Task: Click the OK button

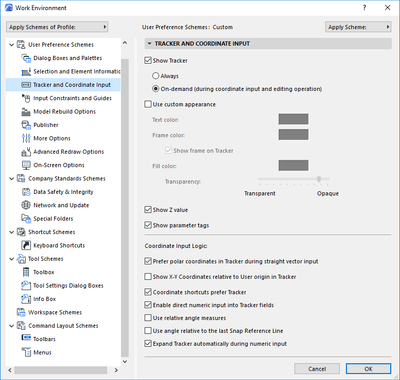Action: click(368, 369)
